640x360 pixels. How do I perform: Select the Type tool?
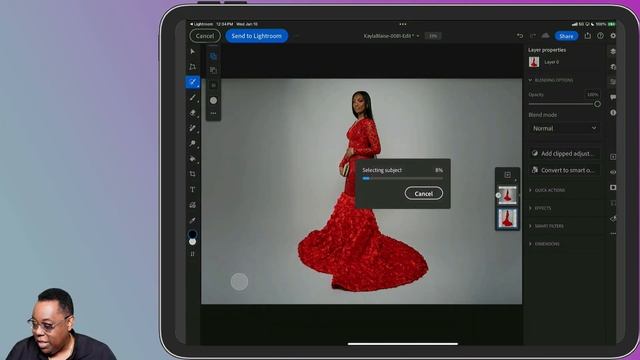pyautogui.click(x=193, y=189)
